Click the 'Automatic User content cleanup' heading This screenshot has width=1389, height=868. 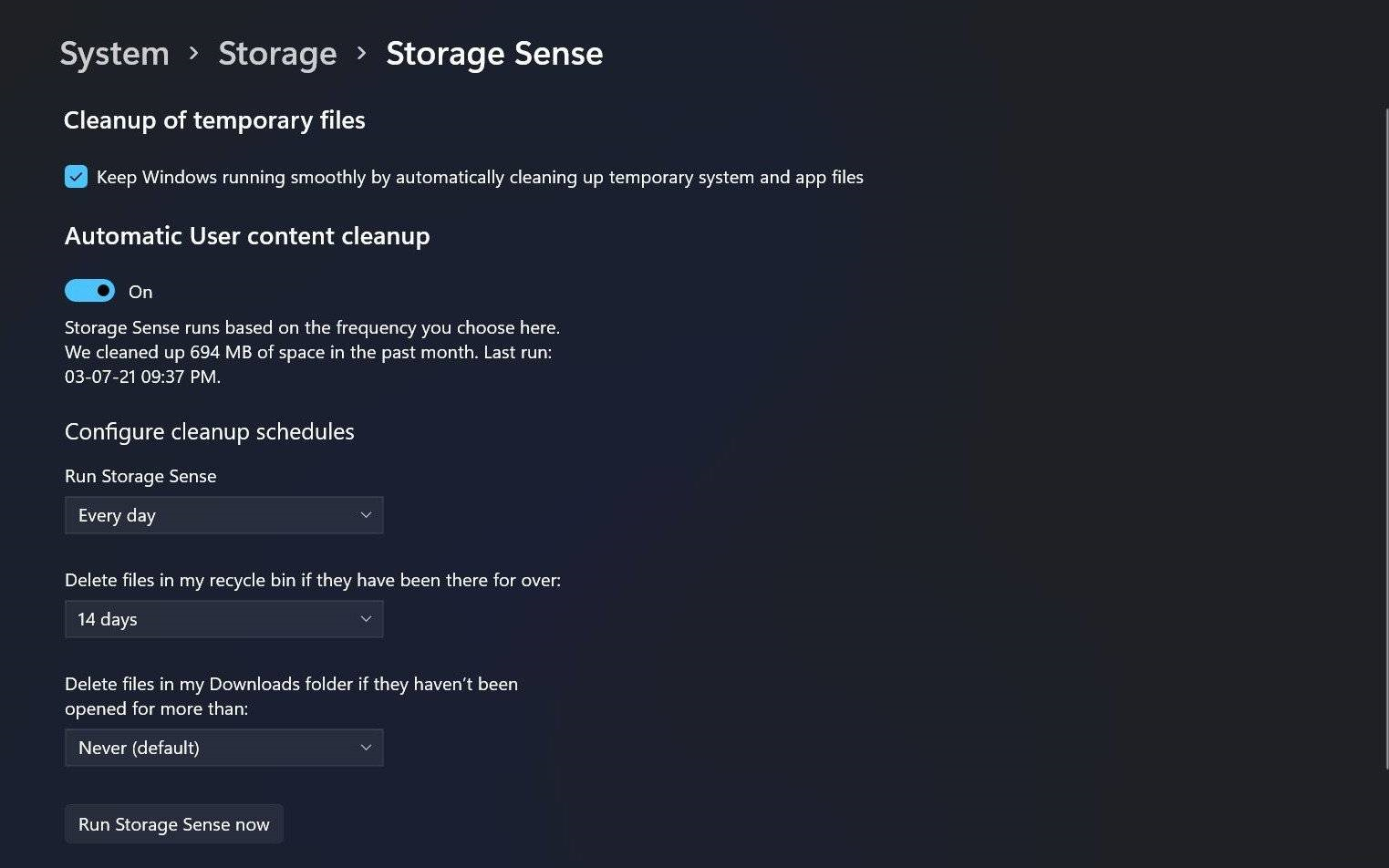tap(247, 236)
